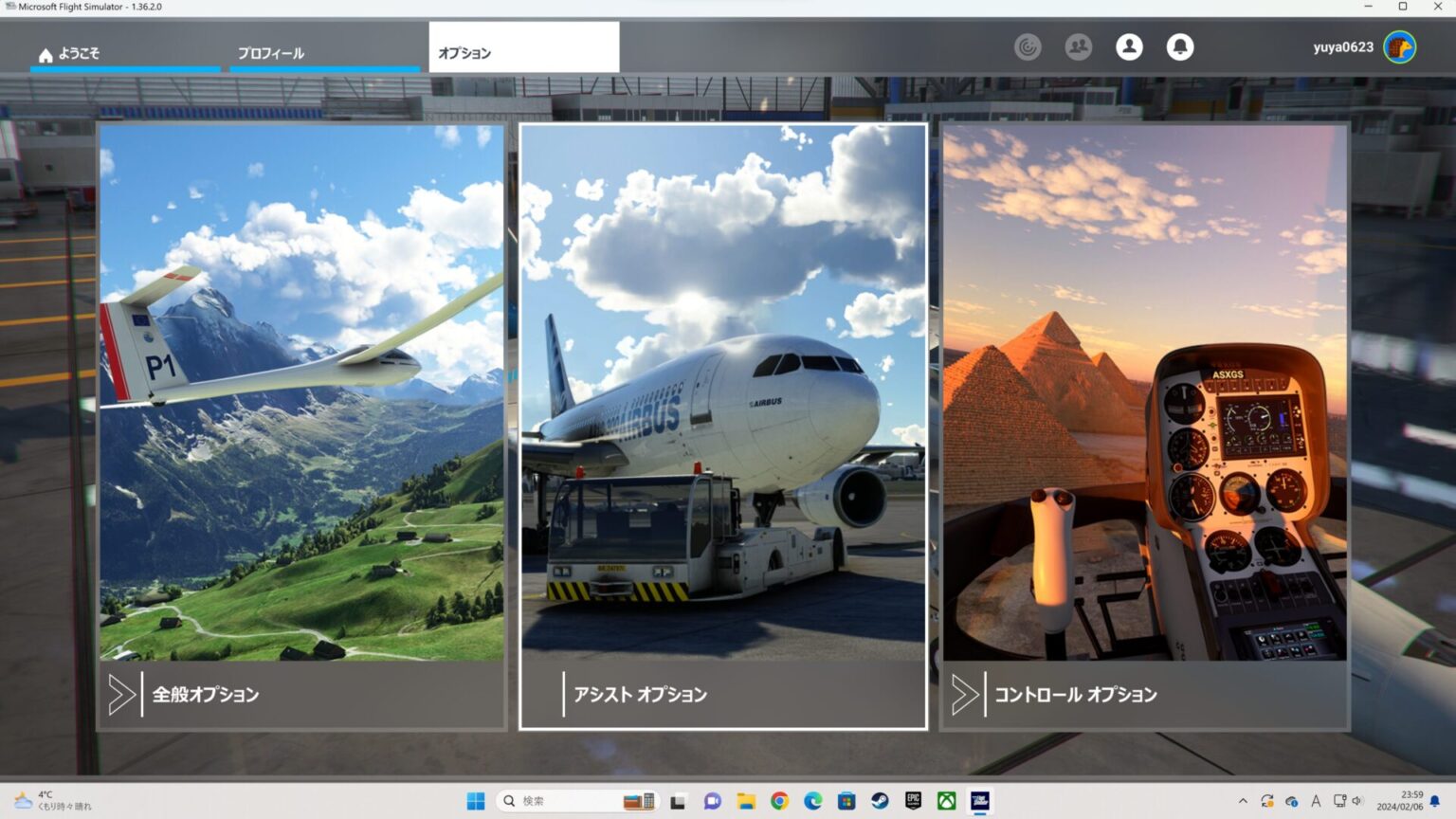Launch Epic Games from the taskbar

pyautogui.click(x=913, y=801)
